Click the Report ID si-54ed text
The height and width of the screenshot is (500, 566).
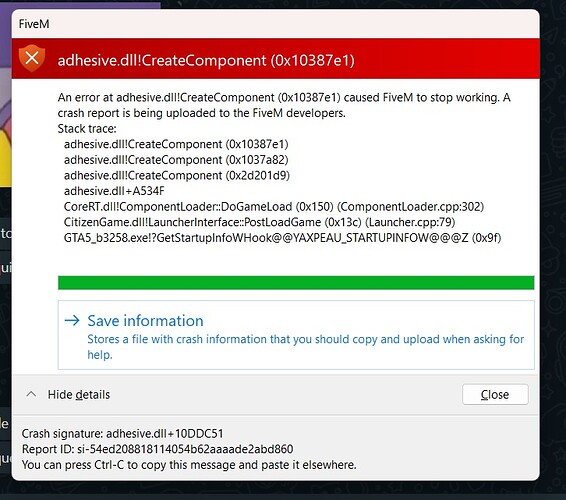coord(157,449)
